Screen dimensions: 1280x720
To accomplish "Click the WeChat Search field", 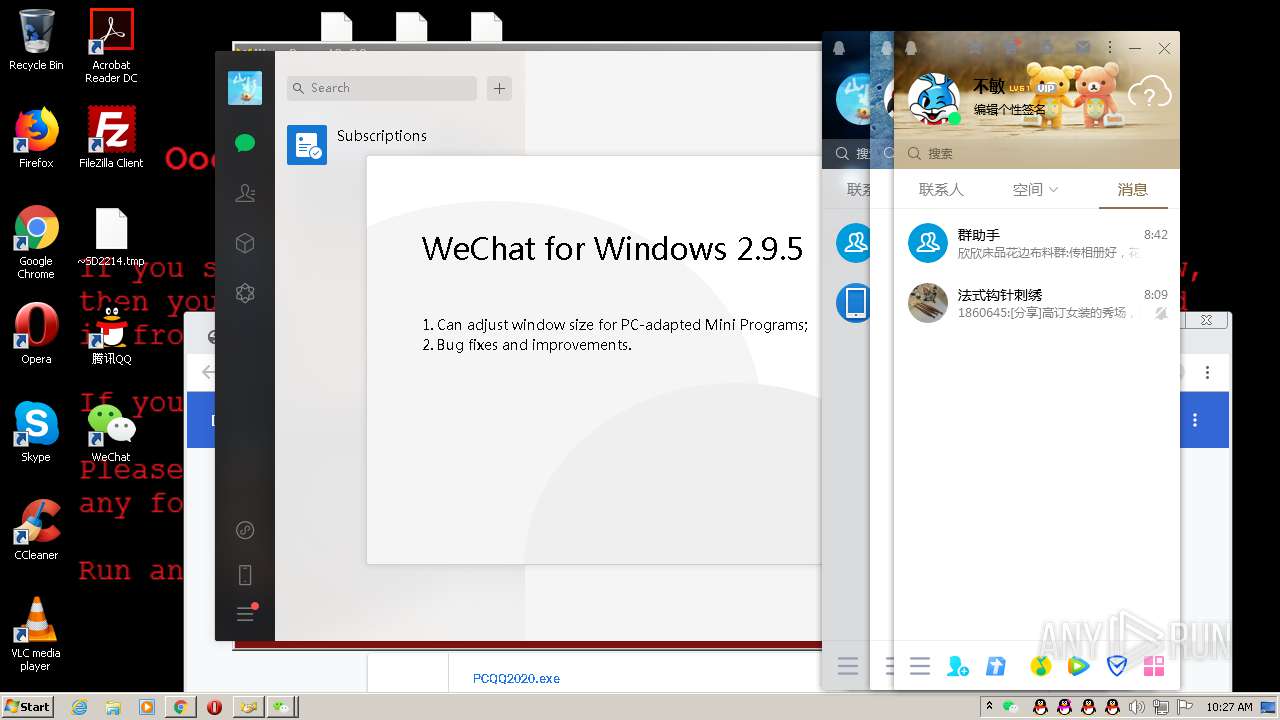I will tap(382, 88).
